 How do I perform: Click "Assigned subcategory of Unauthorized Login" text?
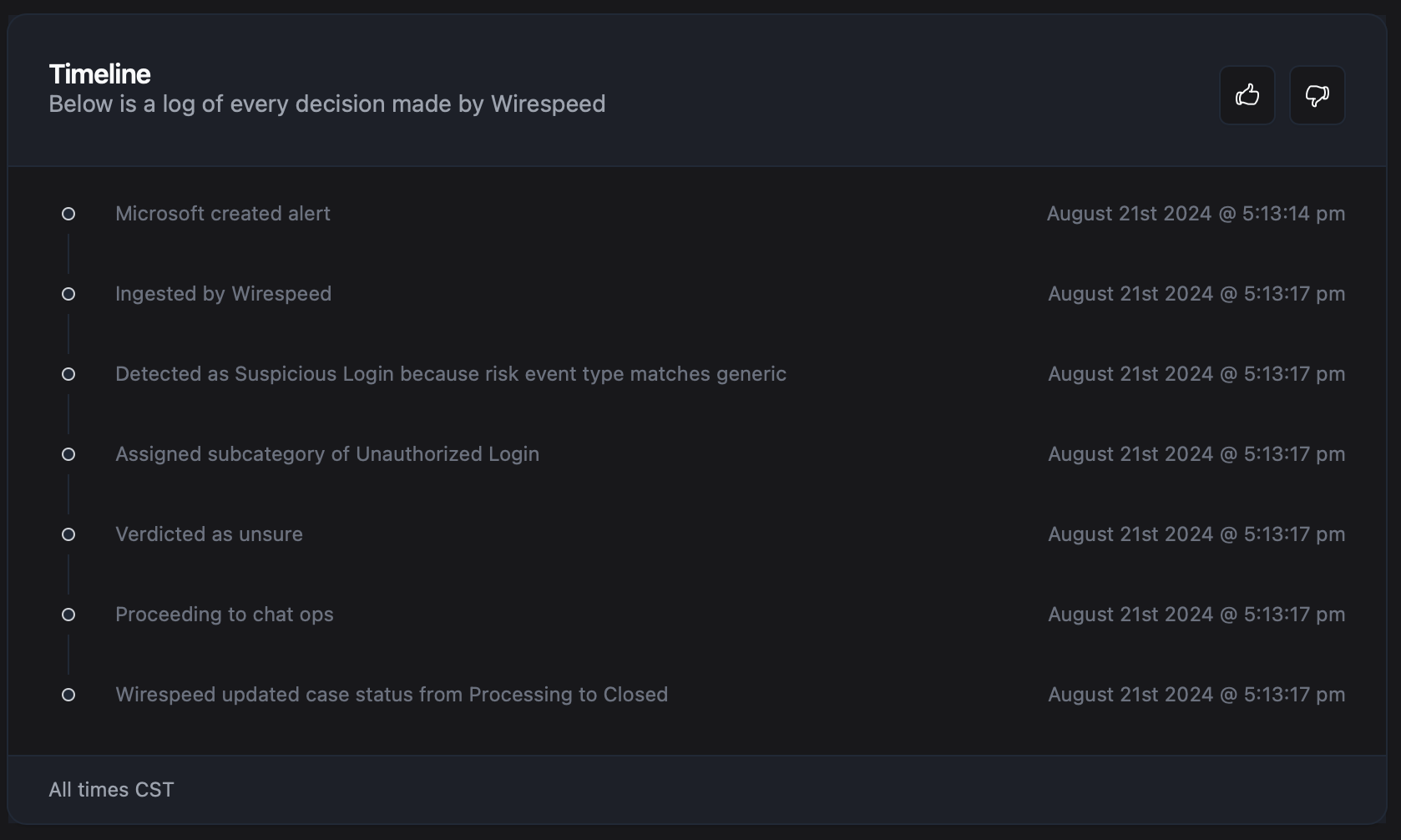[x=327, y=454]
